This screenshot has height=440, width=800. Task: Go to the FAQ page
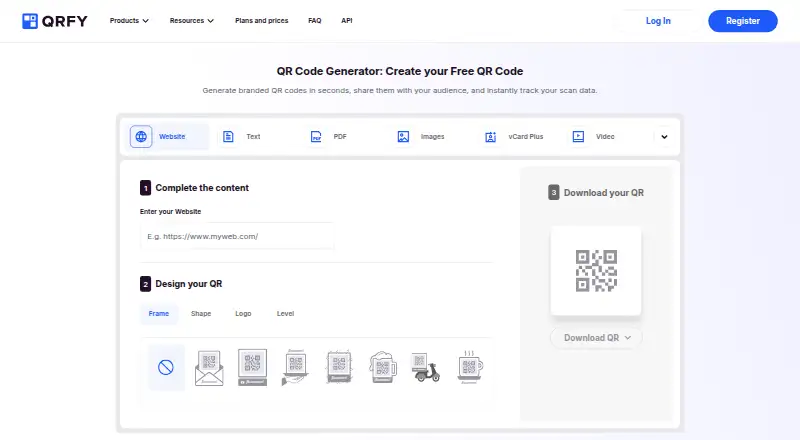click(315, 21)
